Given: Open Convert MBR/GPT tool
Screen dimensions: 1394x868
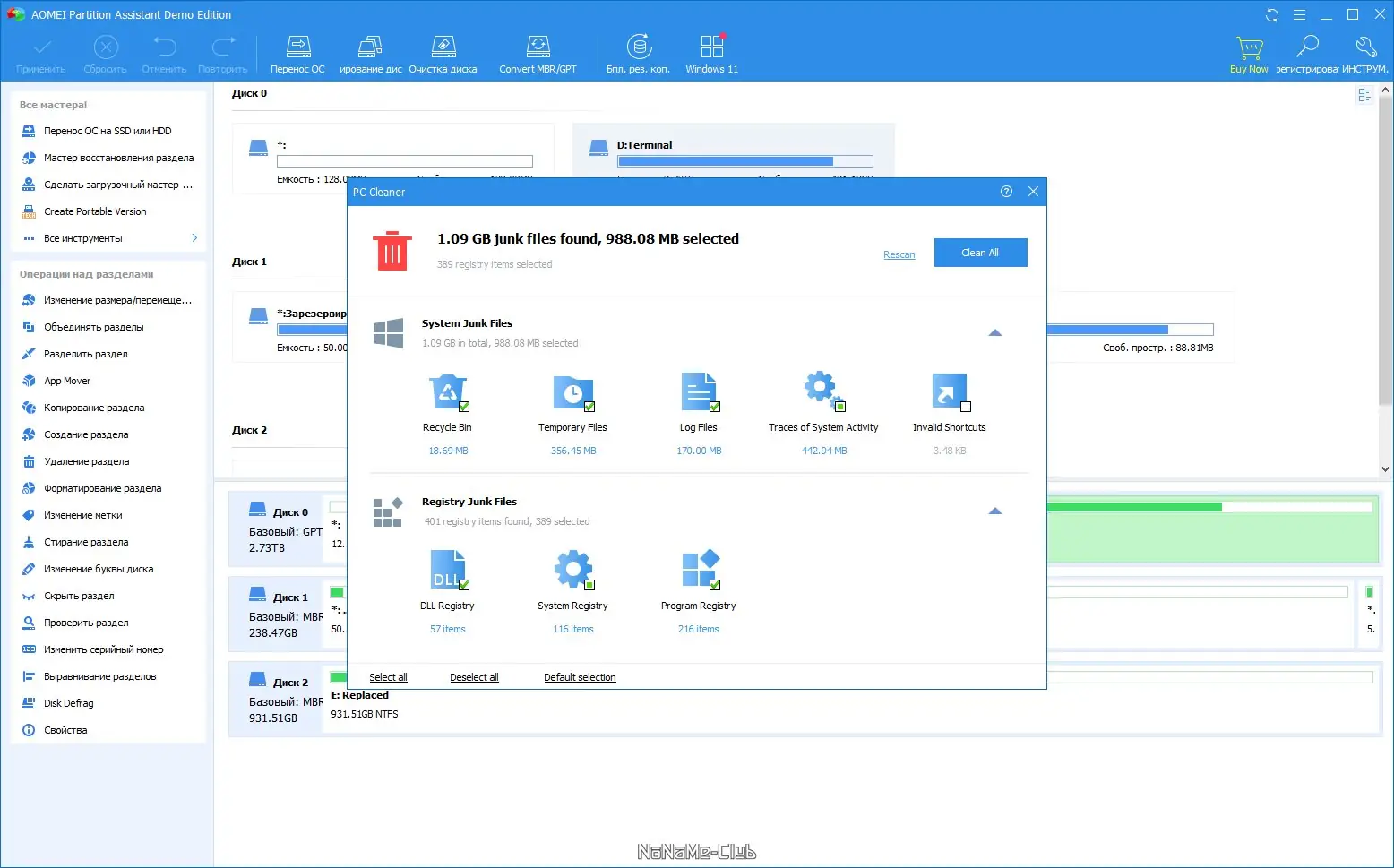Looking at the screenshot, I should pyautogui.click(x=538, y=55).
